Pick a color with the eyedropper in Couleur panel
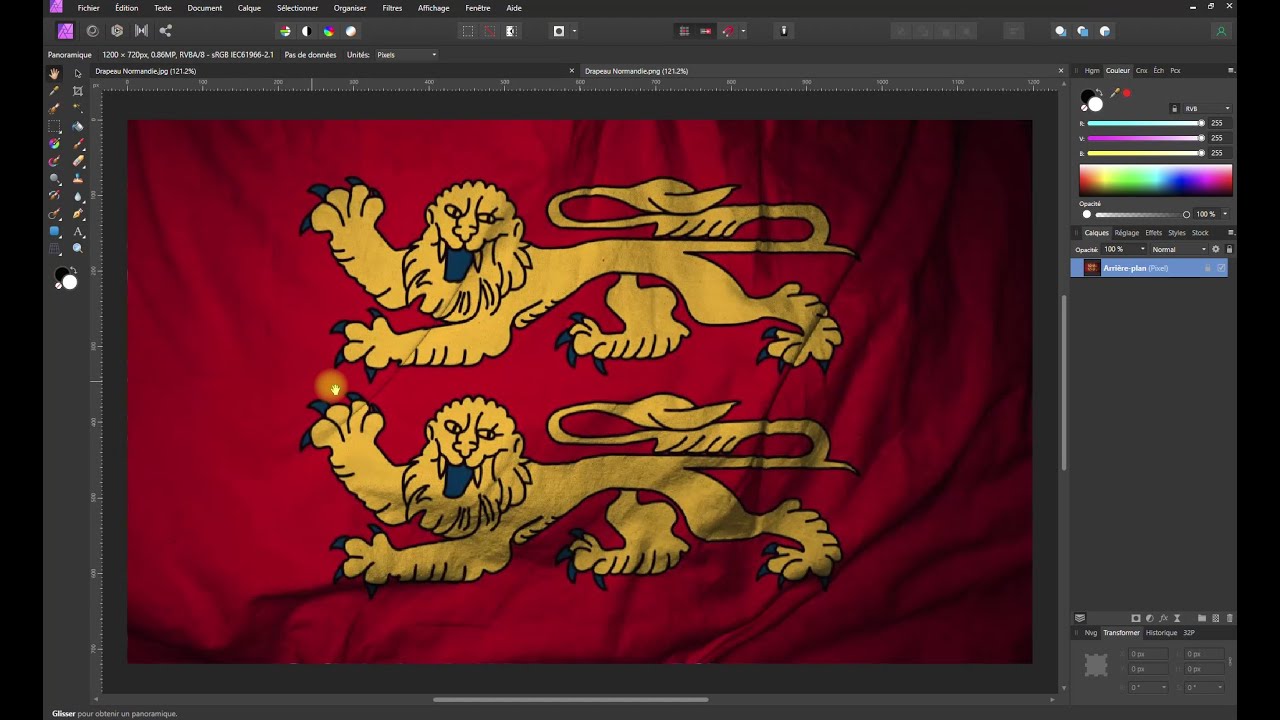Viewport: 1280px width, 720px height. [x=1114, y=93]
